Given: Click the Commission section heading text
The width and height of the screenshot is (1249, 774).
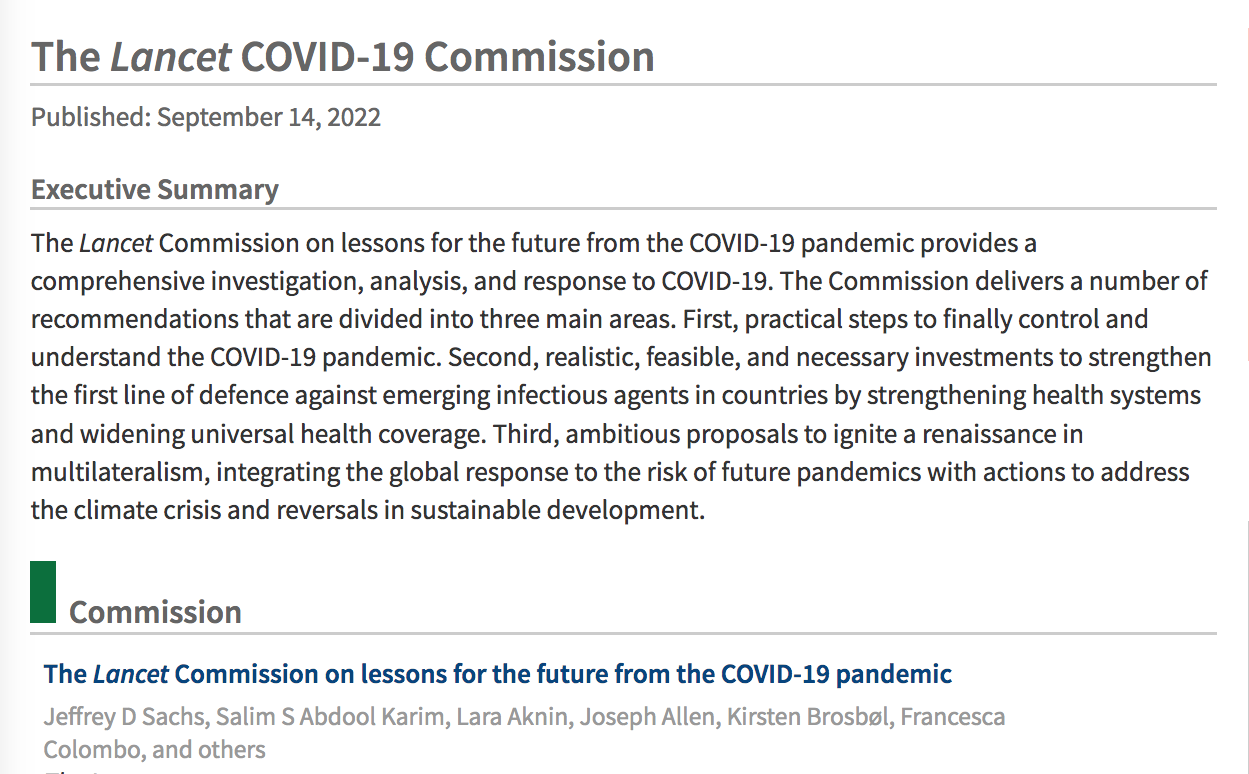Looking at the screenshot, I should click(x=155, y=612).
